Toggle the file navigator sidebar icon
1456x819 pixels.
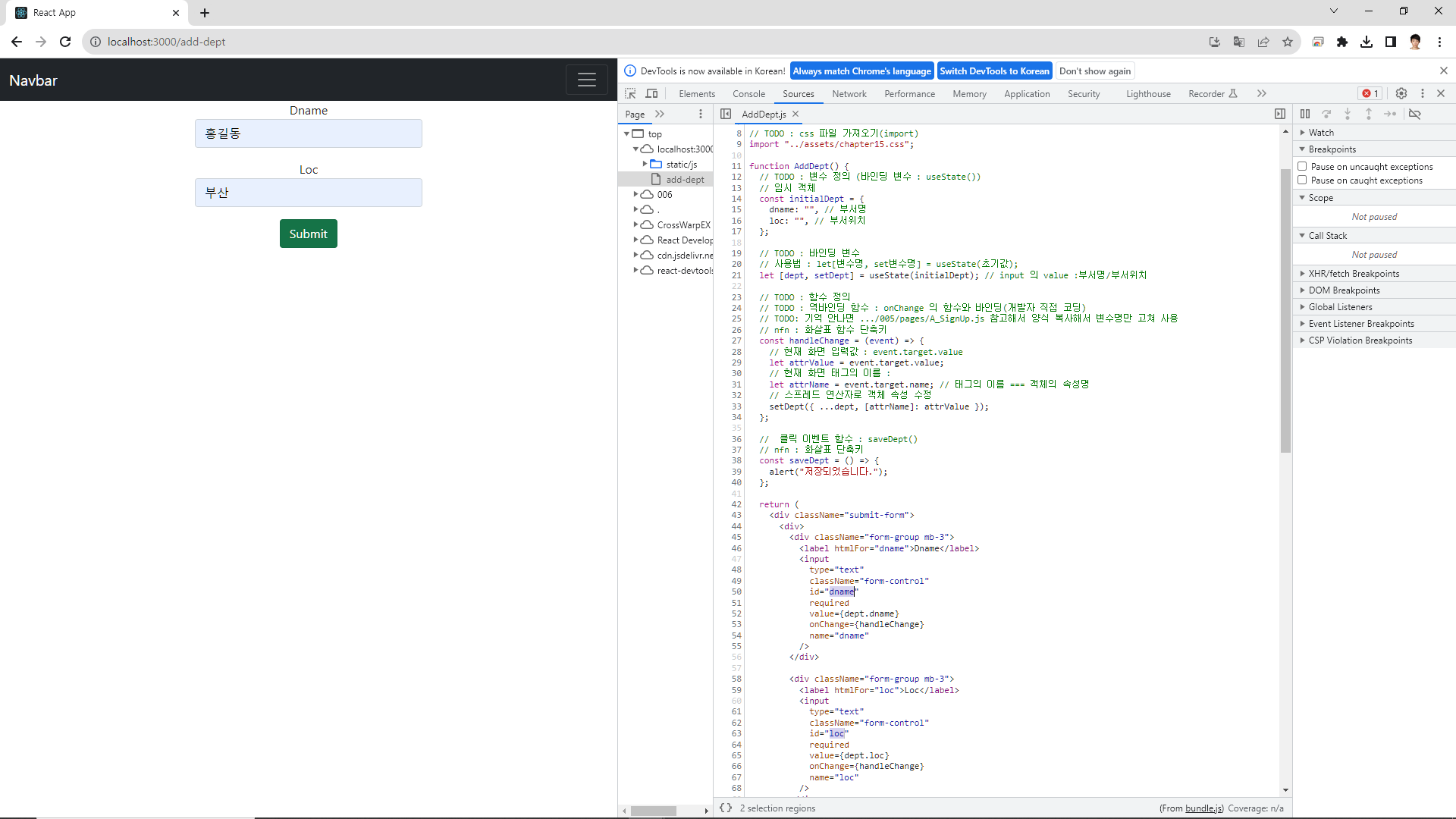pyautogui.click(x=726, y=114)
